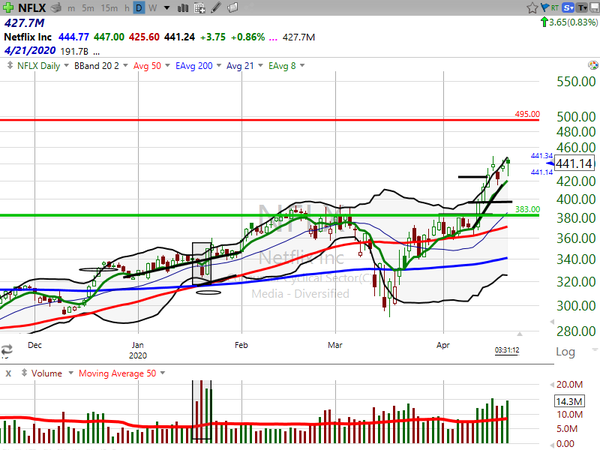Click the triangle marker above 03:31:12

click(519, 334)
